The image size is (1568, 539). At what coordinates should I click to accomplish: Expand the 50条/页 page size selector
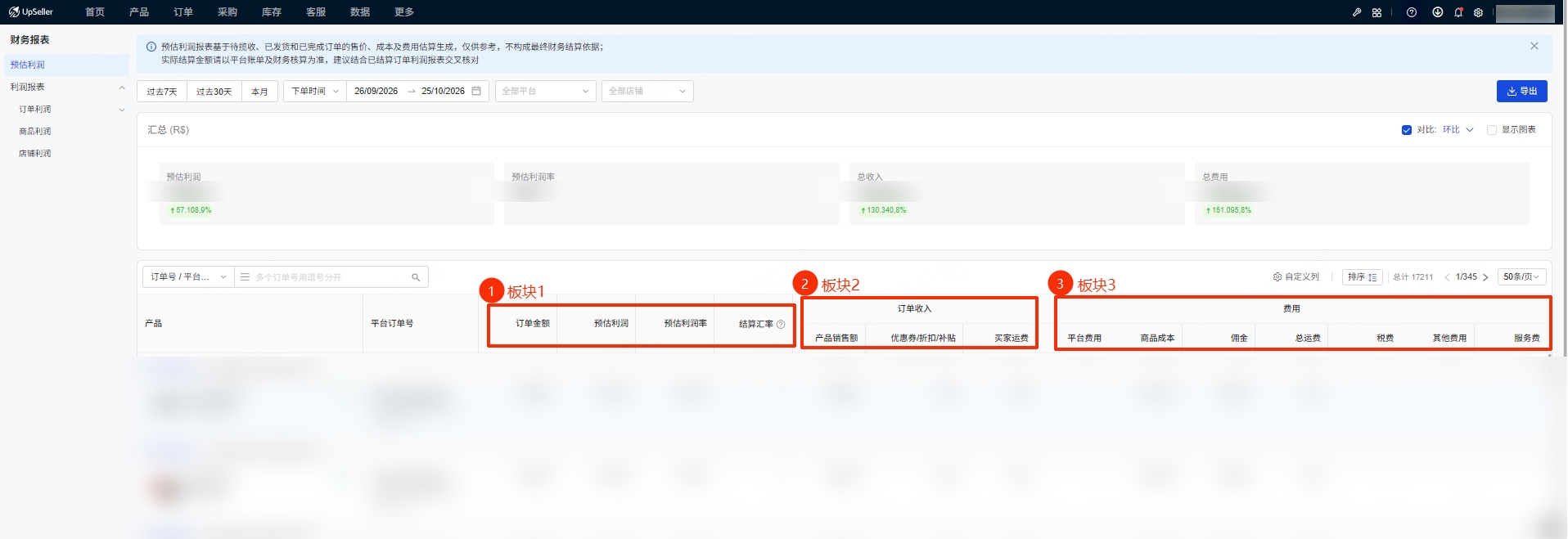pos(1521,277)
